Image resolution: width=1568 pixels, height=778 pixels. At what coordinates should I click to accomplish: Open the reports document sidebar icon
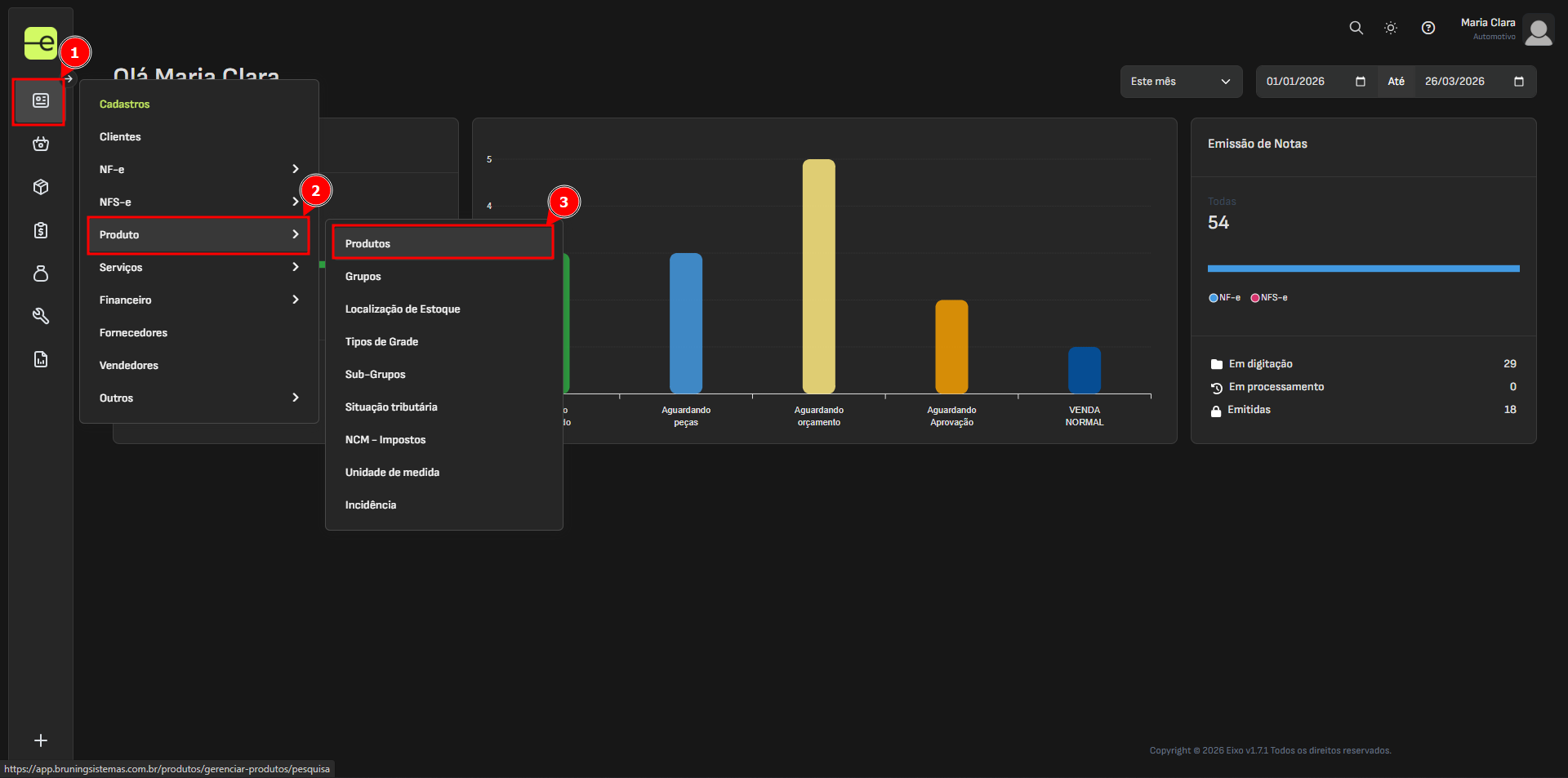(40, 359)
